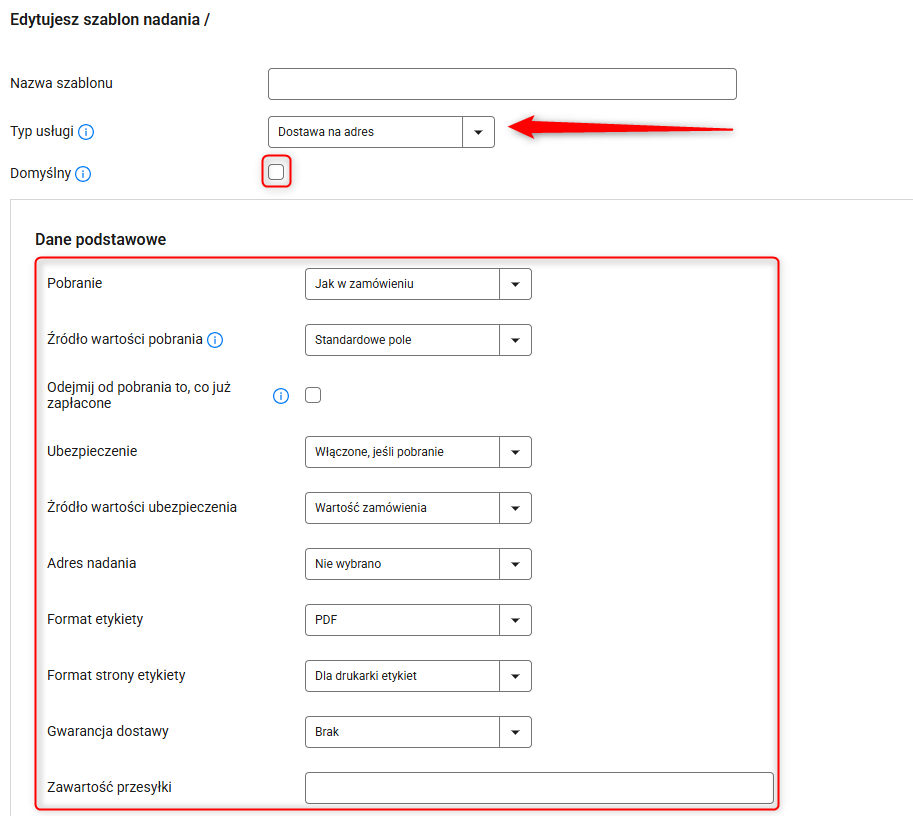913x816 pixels.
Task: Open Format strony etykiety dropdown
Action: [417, 676]
